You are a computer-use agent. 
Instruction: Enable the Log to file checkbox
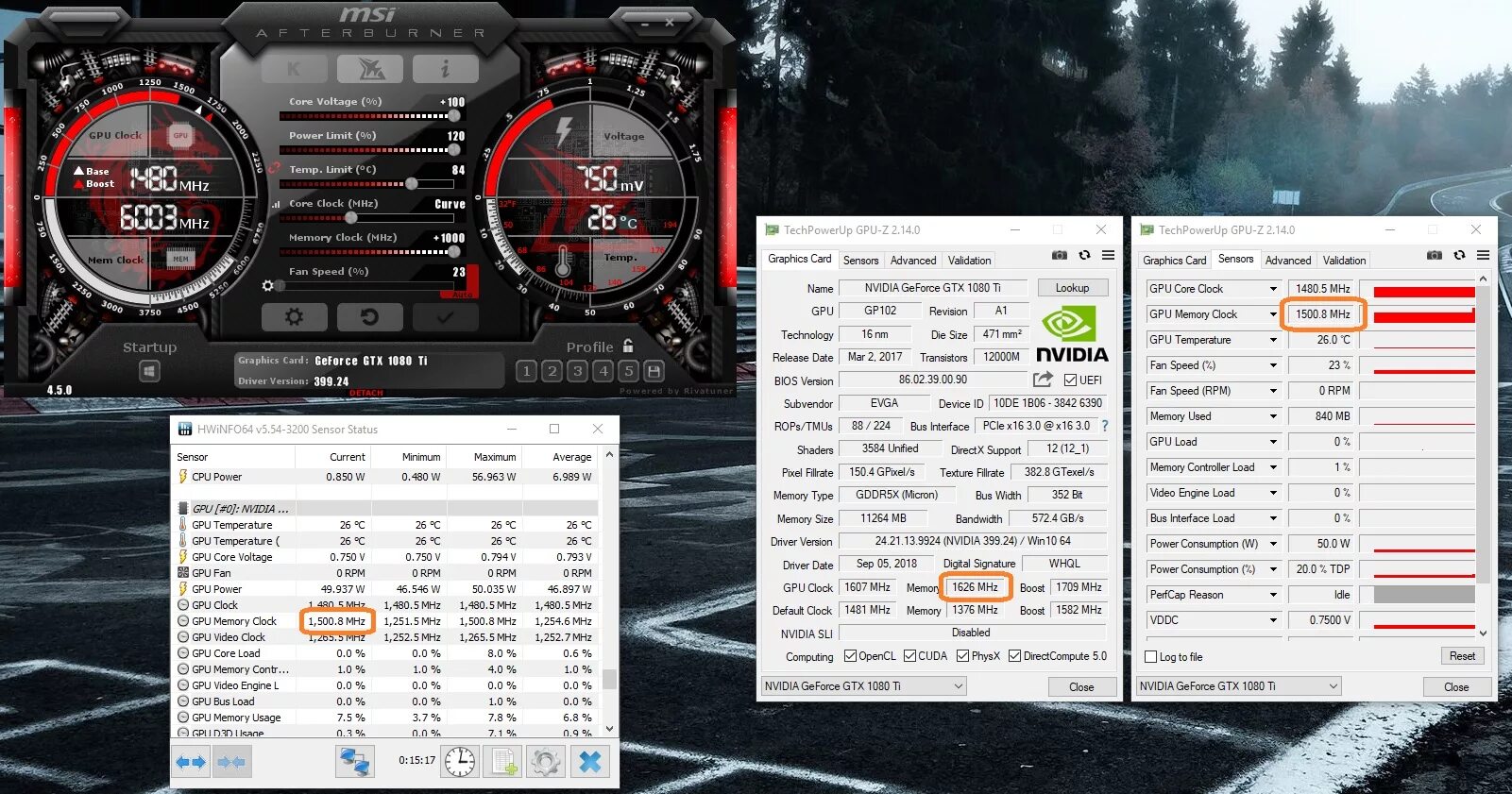1150,657
